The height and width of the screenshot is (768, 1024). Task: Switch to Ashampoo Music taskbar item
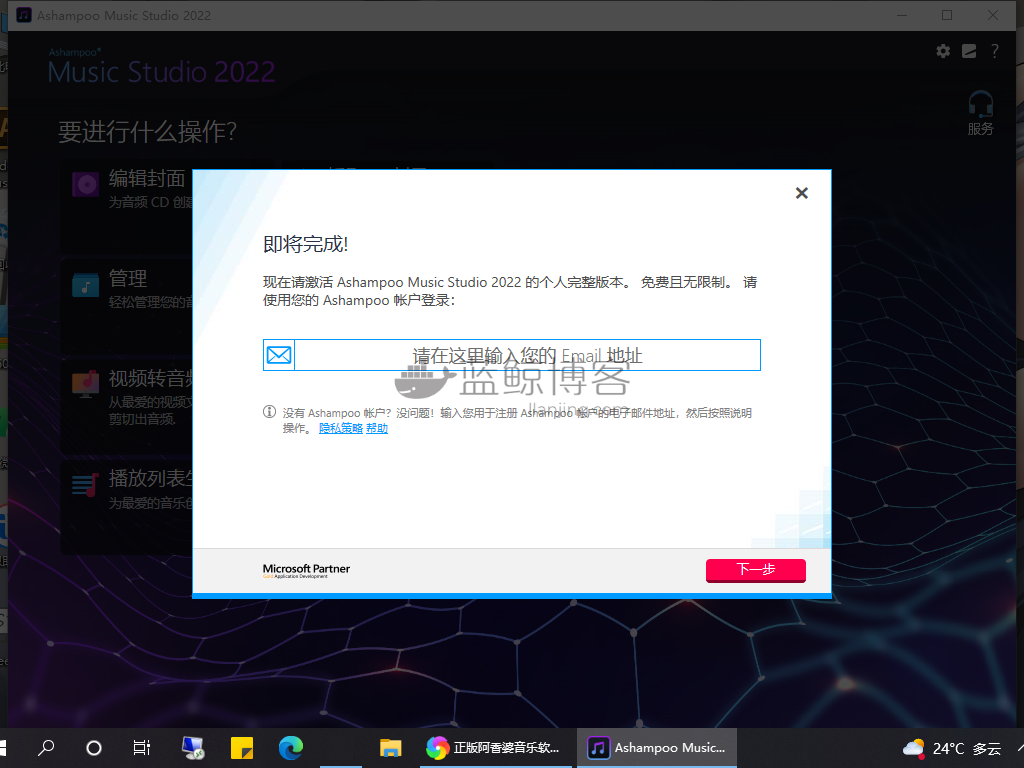click(x=657, y=748)
